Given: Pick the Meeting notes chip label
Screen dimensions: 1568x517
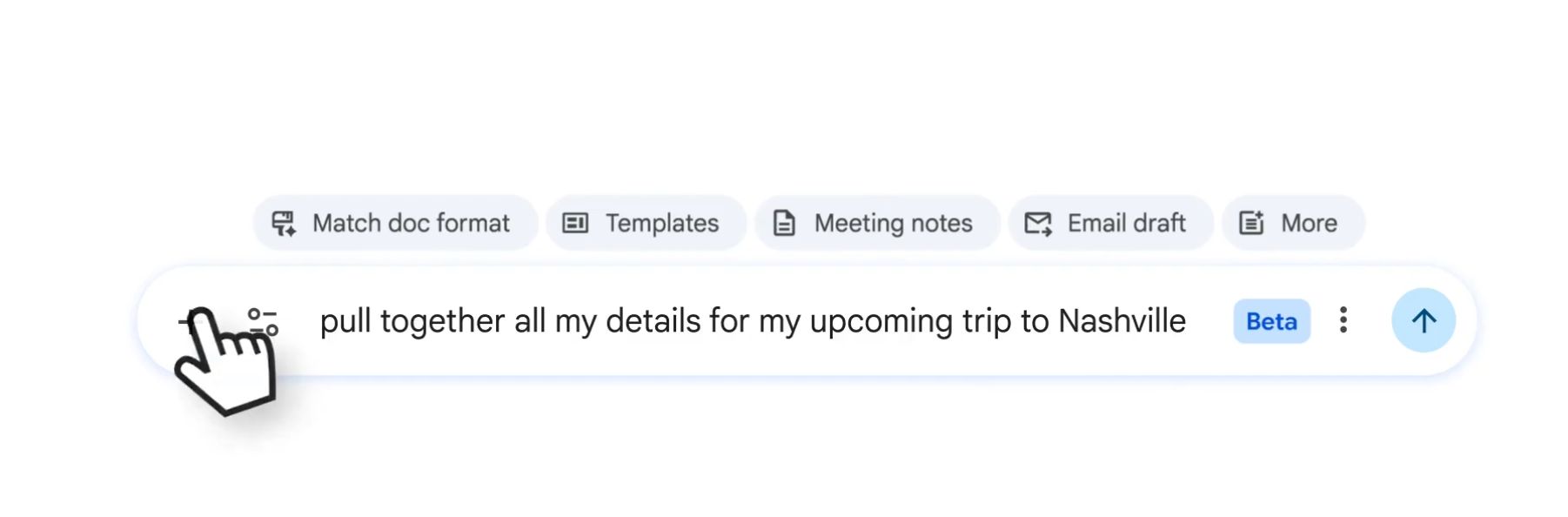Looking at the screenshot, I should pos(893,224).
